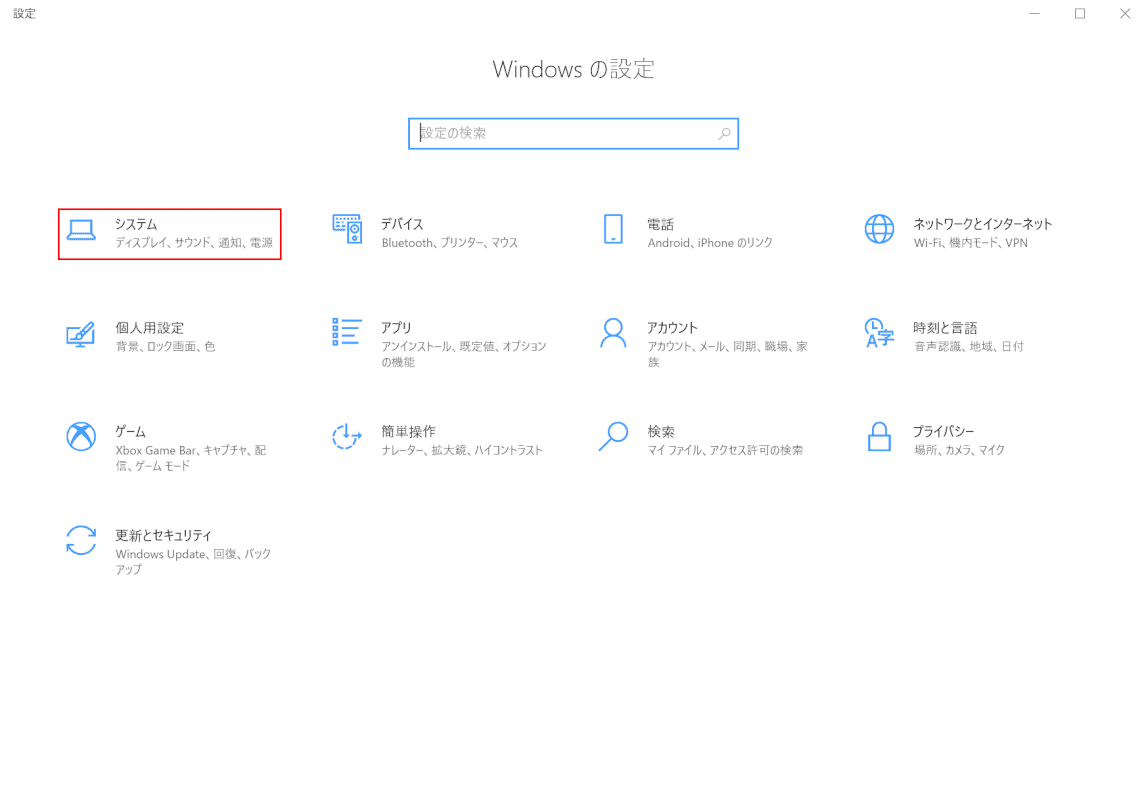Screen dimensions: 1142x800
Task: Open the アプリ list icon
Action: point(347,332)
